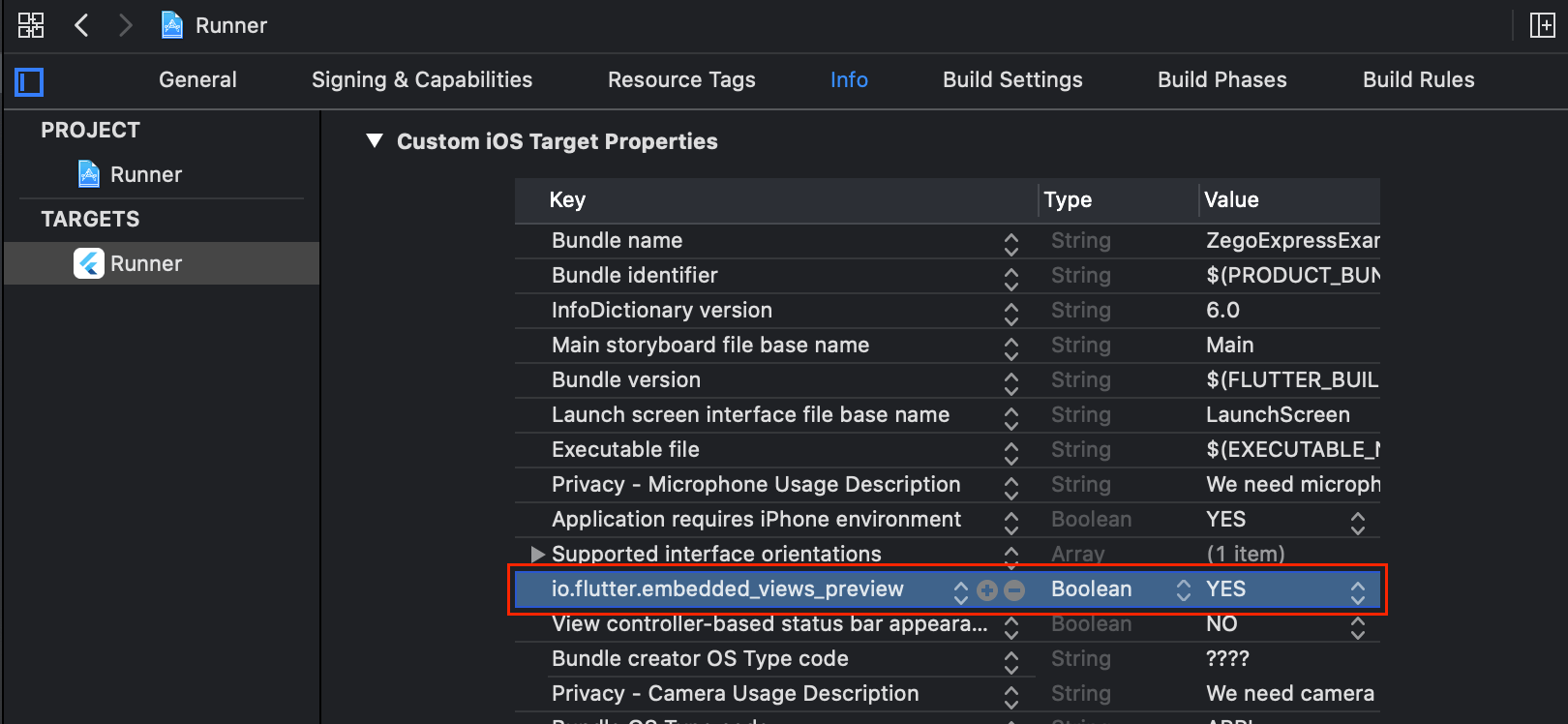This screenshot has height=724, width=1568.
Task: Select the Runner target with Flutter icon
Action: (145, 263)
